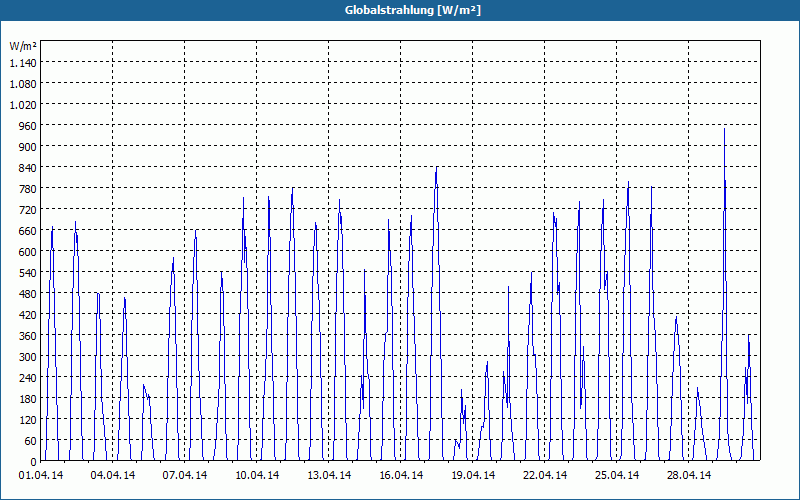
Task: Click the 25.04.14 date label
Action: point(616,475)
